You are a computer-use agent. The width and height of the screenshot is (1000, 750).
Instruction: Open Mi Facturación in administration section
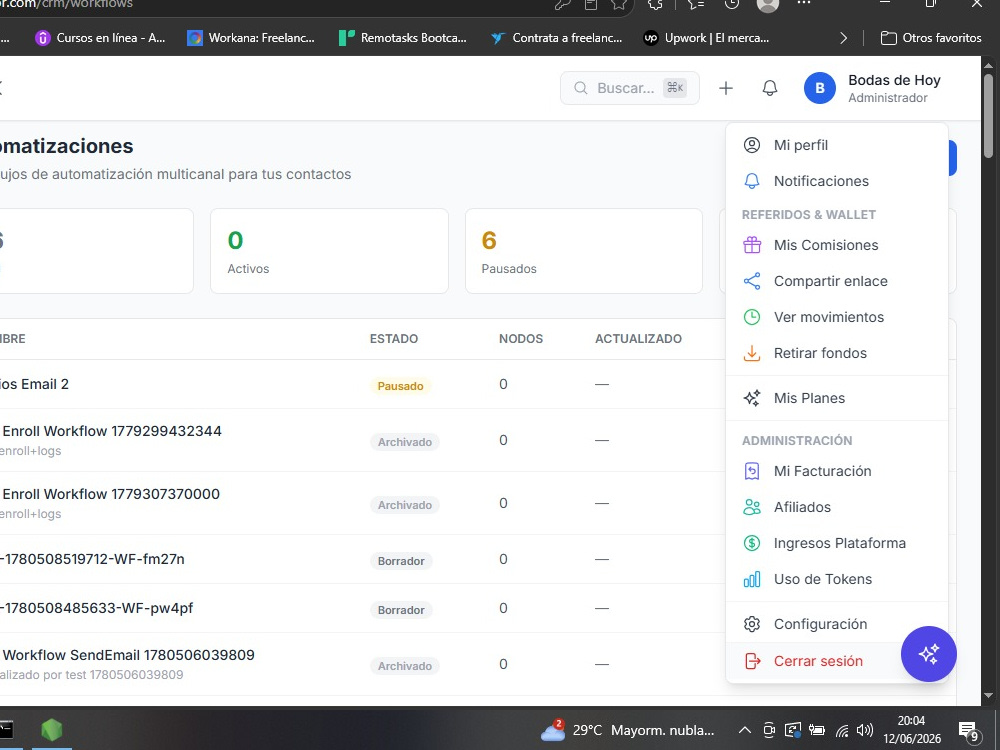click(x=837, y=471)
